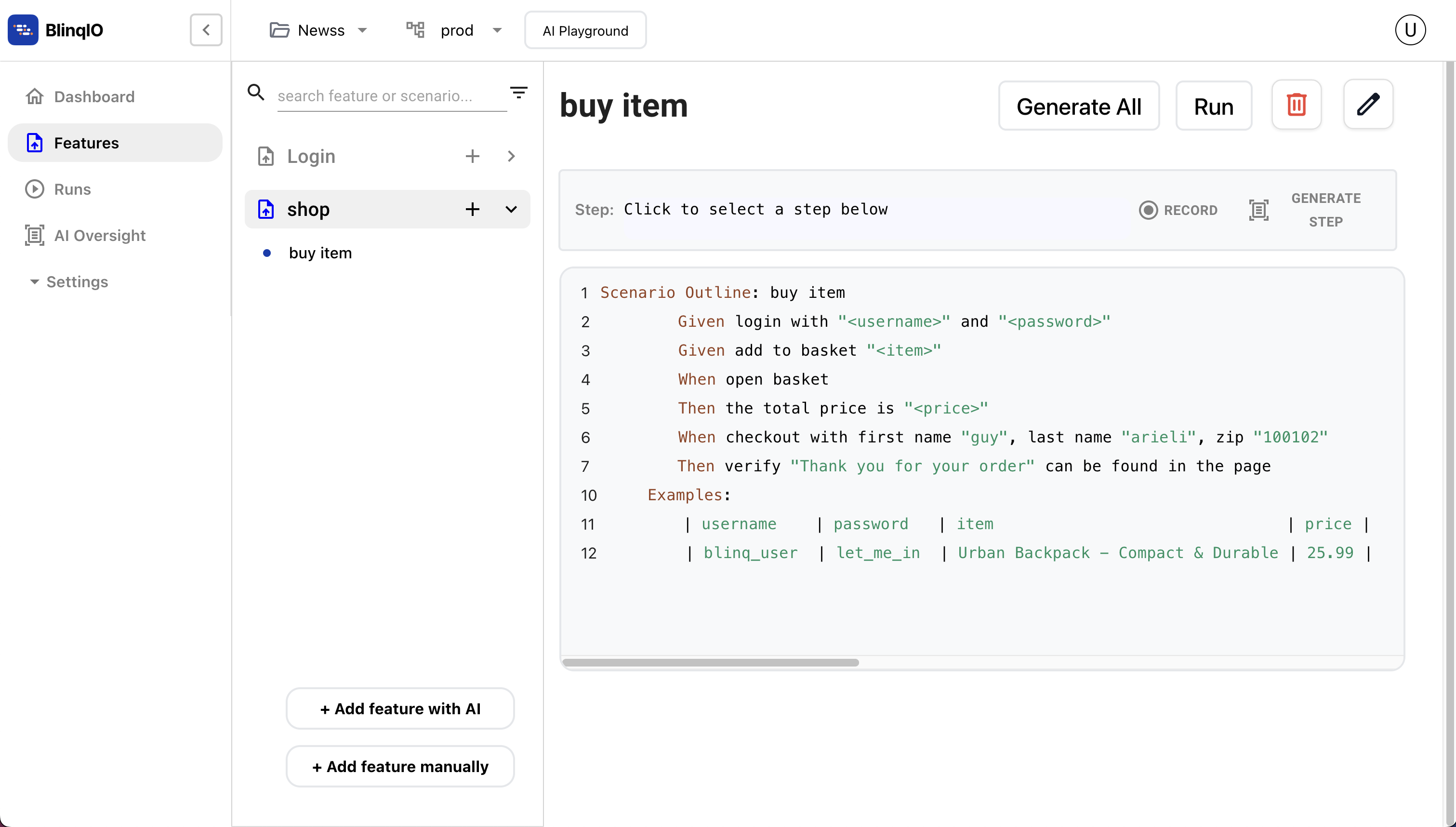Image resolution: width=1456 pixels, height=827 pixels.
Task: Click the BlinqIO logo icon
Action: (x=23, y=29)
